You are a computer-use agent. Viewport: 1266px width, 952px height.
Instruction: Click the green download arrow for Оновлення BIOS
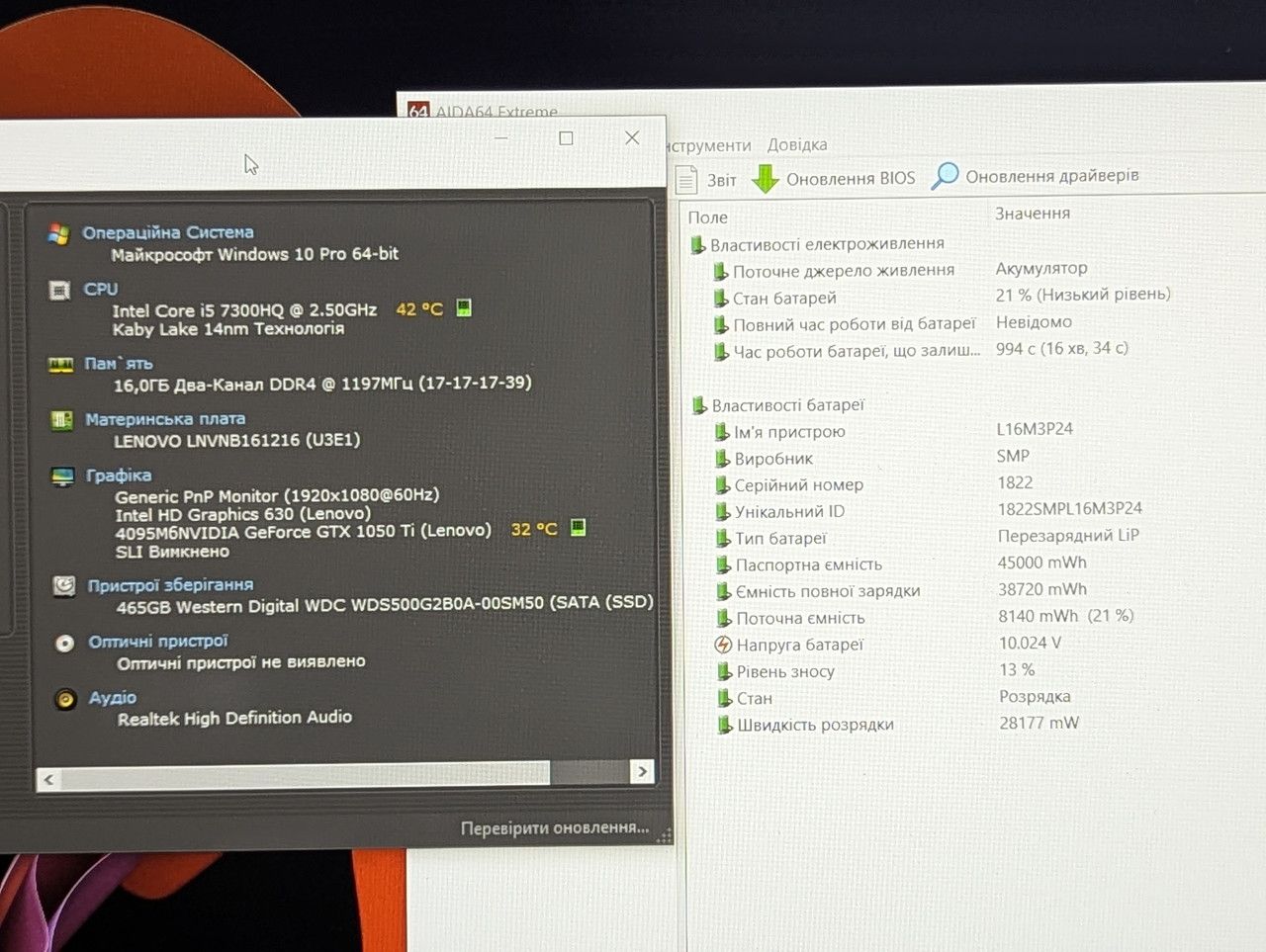tap(766, 179)
